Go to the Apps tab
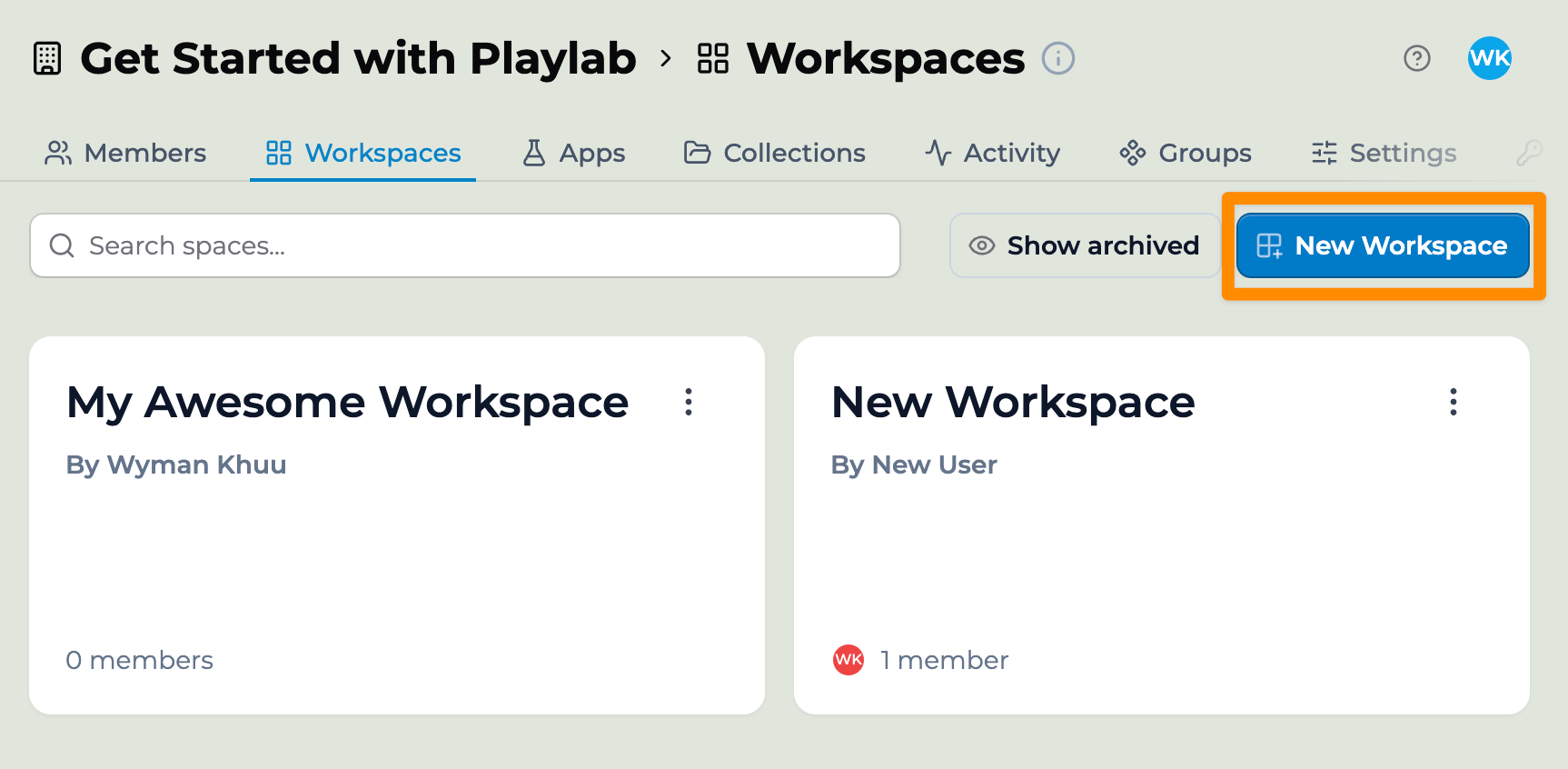 573,153
